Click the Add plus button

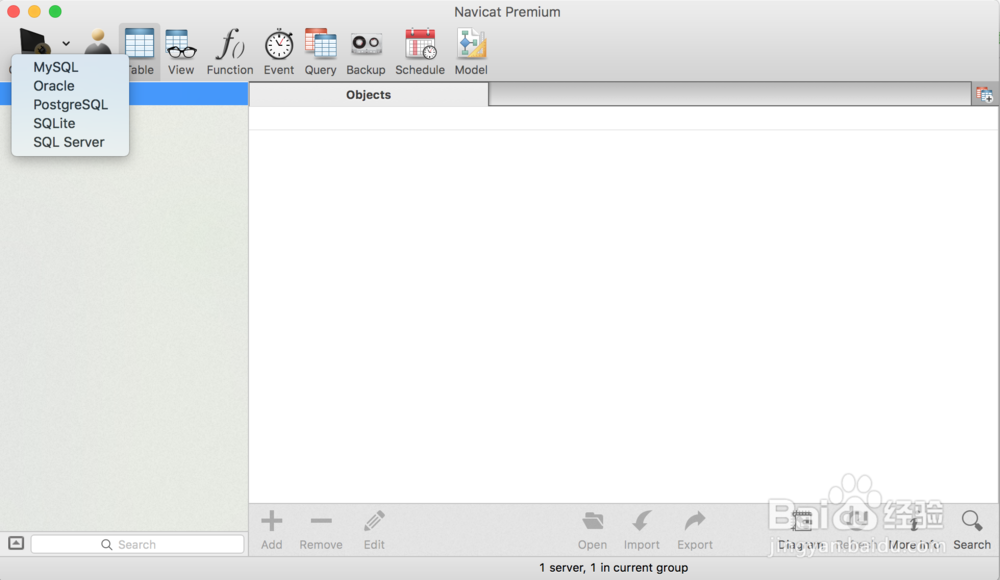pos(272,530)
